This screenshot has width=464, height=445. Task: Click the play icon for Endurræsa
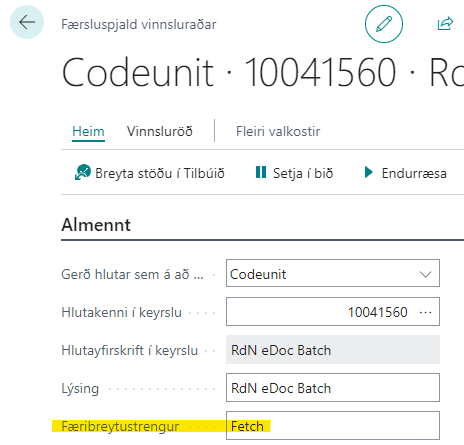(368, 172)
